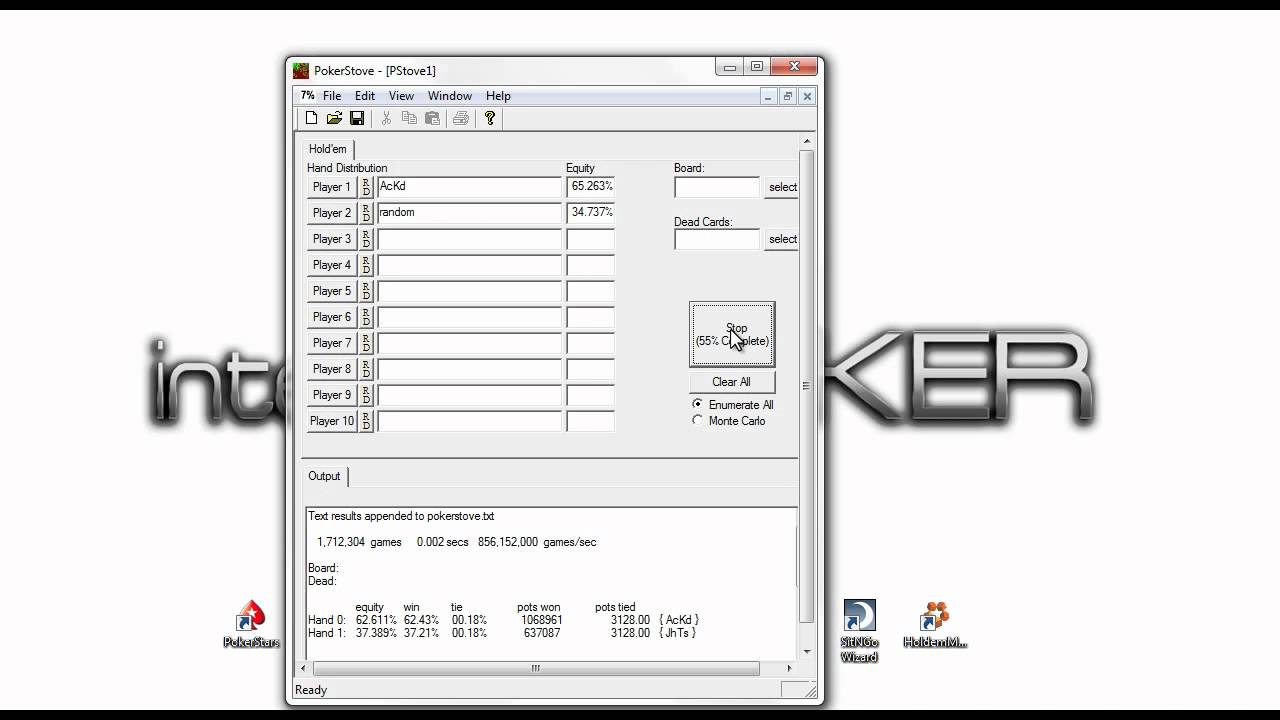Click the Cut scissors toolbar icon
Screen dimensions: 1280x720
coord(386,118)
